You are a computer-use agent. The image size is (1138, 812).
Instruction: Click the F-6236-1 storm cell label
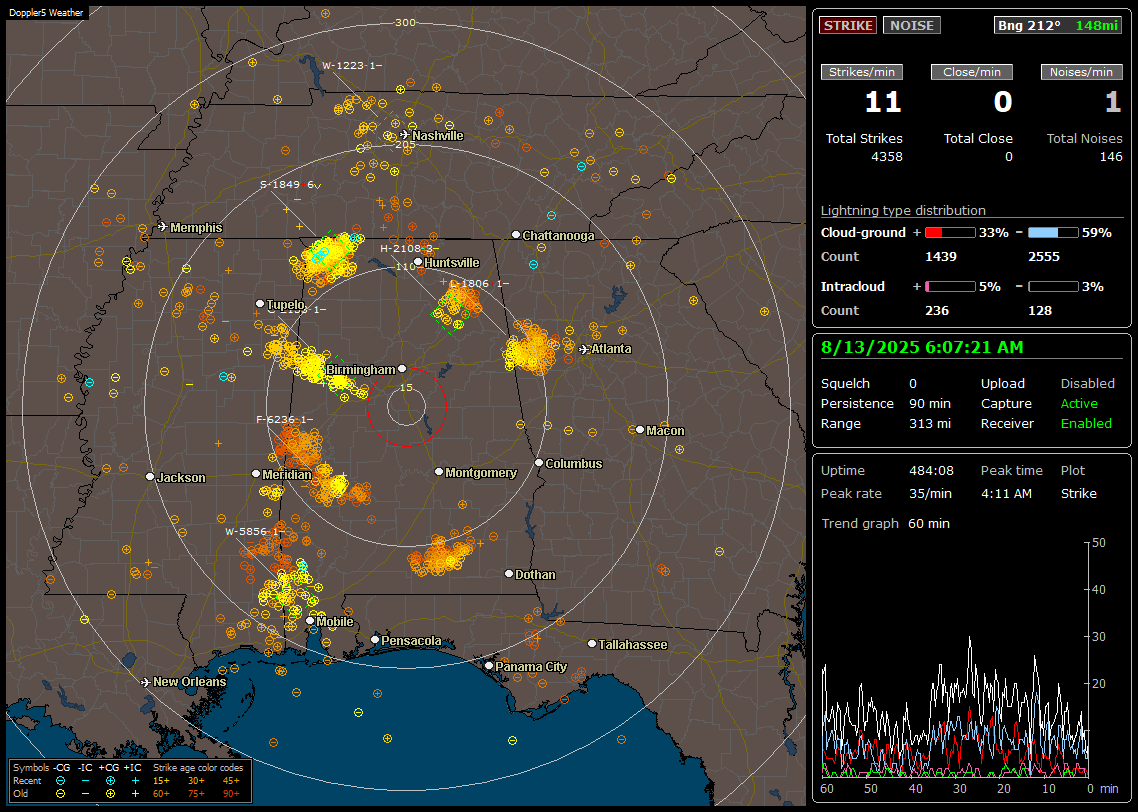pyautogui.click(x=284, y=419)
